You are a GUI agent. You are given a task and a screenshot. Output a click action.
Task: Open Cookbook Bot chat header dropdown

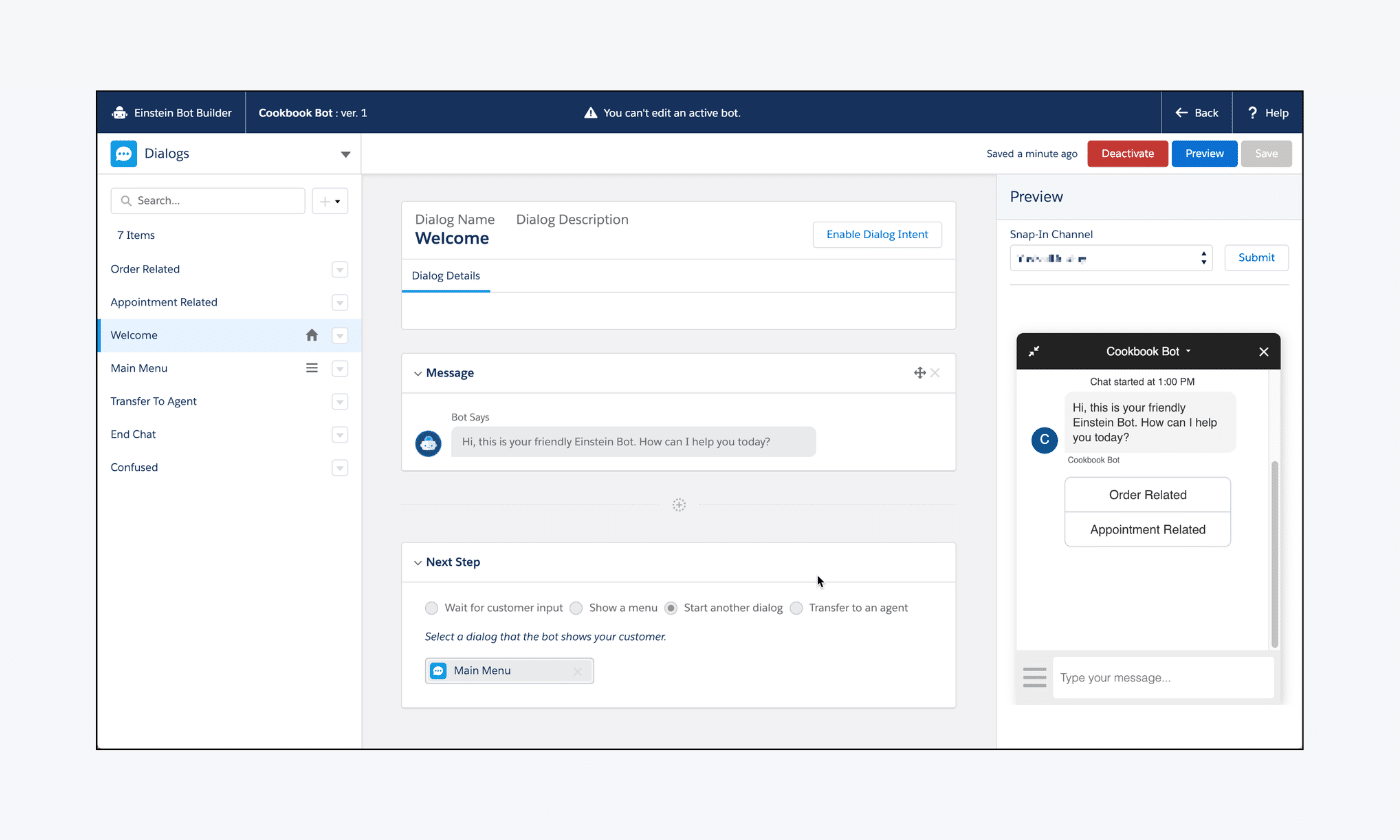tap(1188, 352)
